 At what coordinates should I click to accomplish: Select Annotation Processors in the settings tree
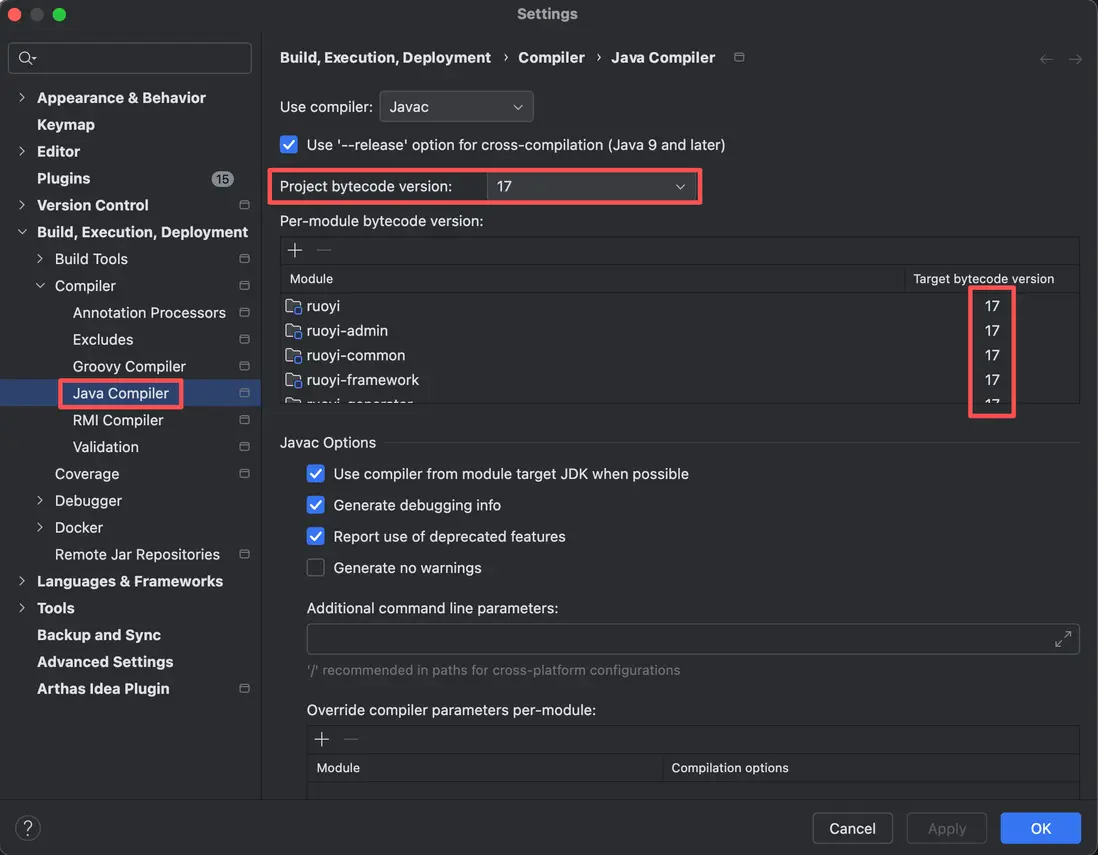pyautogui.click(x=149, y=313)
